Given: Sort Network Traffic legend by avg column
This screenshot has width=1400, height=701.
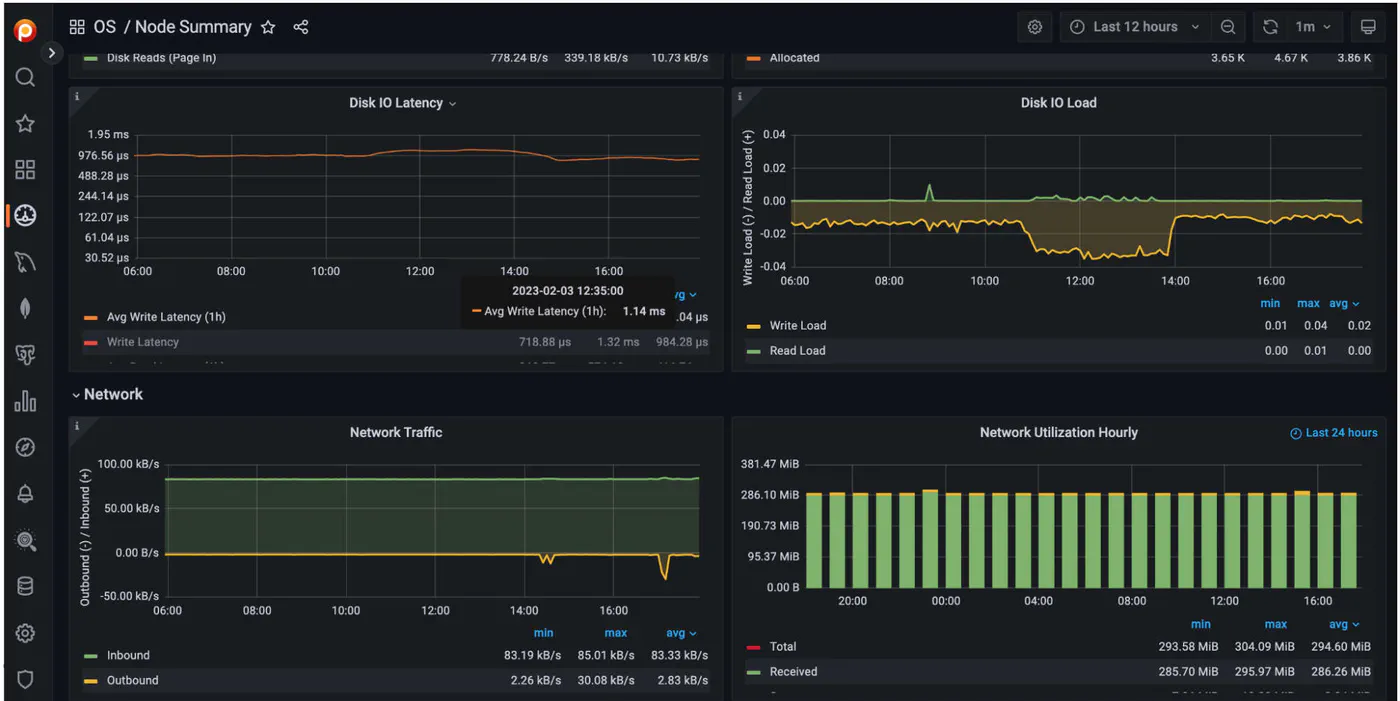Looking at the screenshot, I should [681, 633].
